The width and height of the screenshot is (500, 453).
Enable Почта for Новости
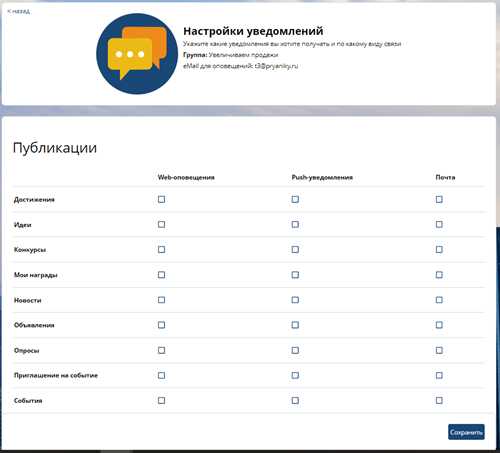(x=439, y=300)
